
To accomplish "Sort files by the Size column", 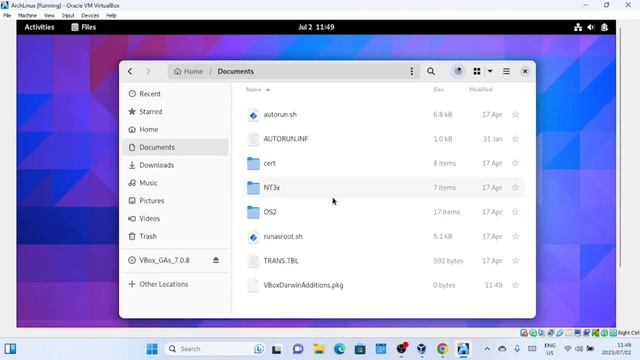I will point(438,89).
